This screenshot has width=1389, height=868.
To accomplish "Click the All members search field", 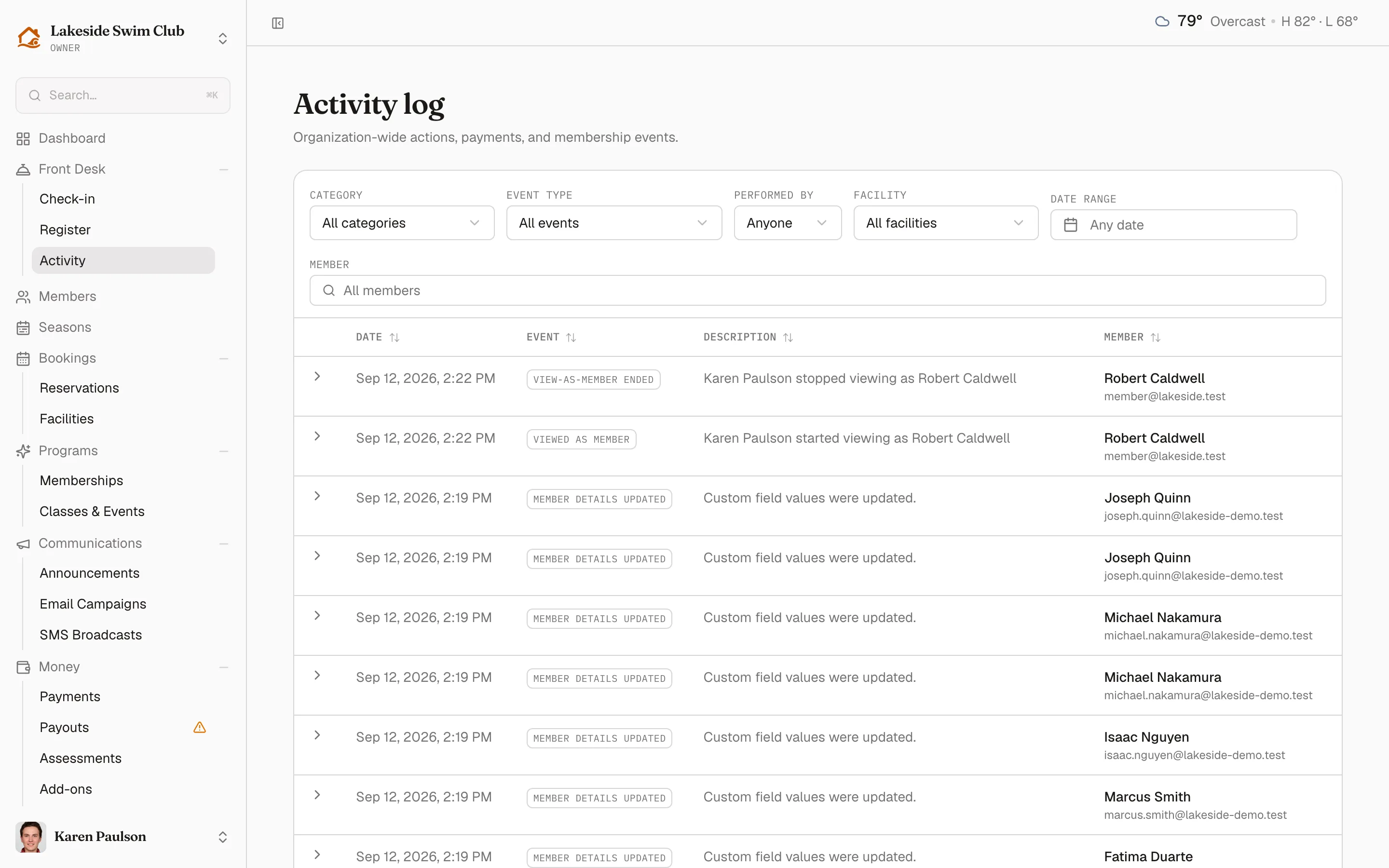I will [x=817, y=290].
